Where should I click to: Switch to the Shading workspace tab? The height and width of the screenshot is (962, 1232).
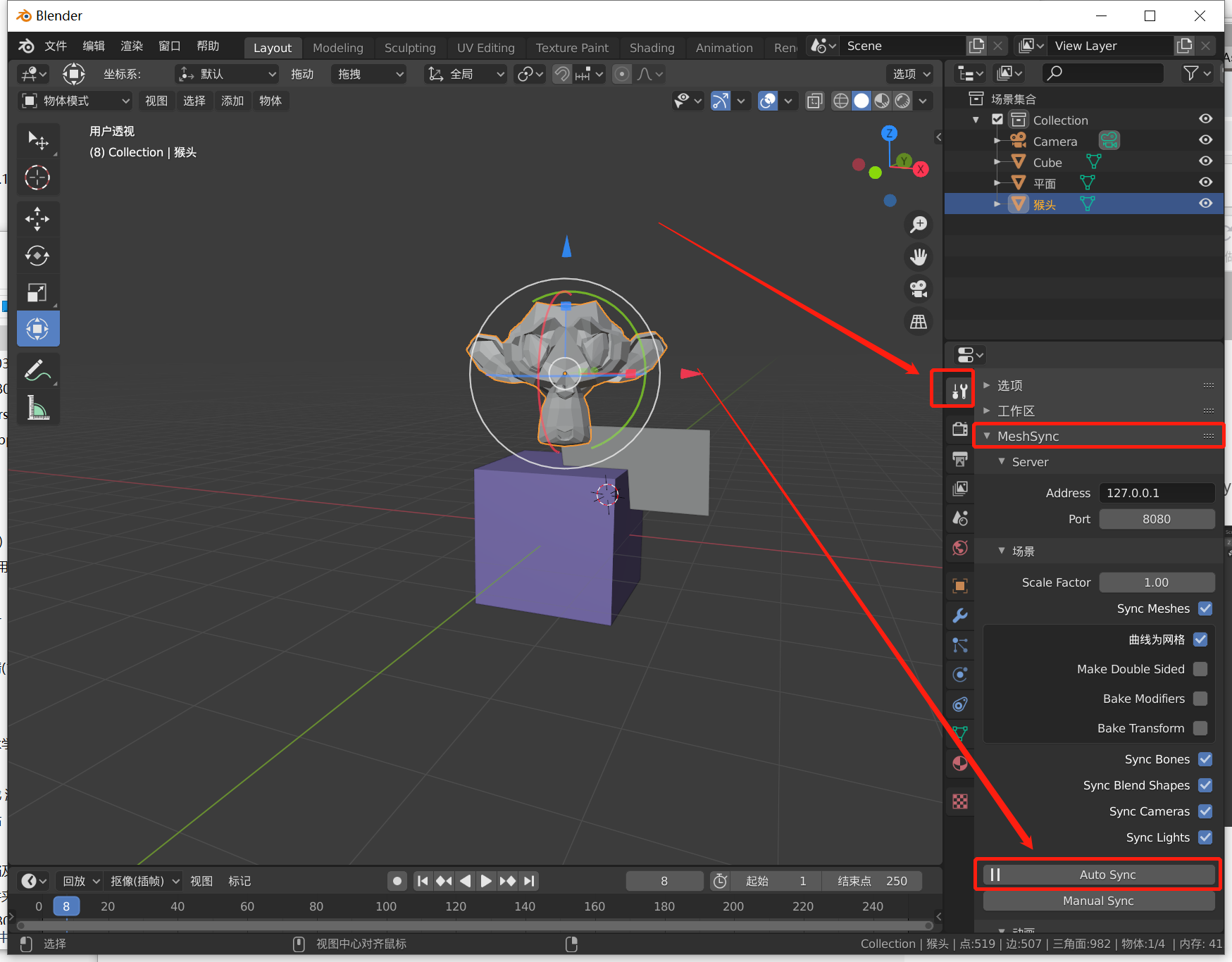tap(651, 47)
